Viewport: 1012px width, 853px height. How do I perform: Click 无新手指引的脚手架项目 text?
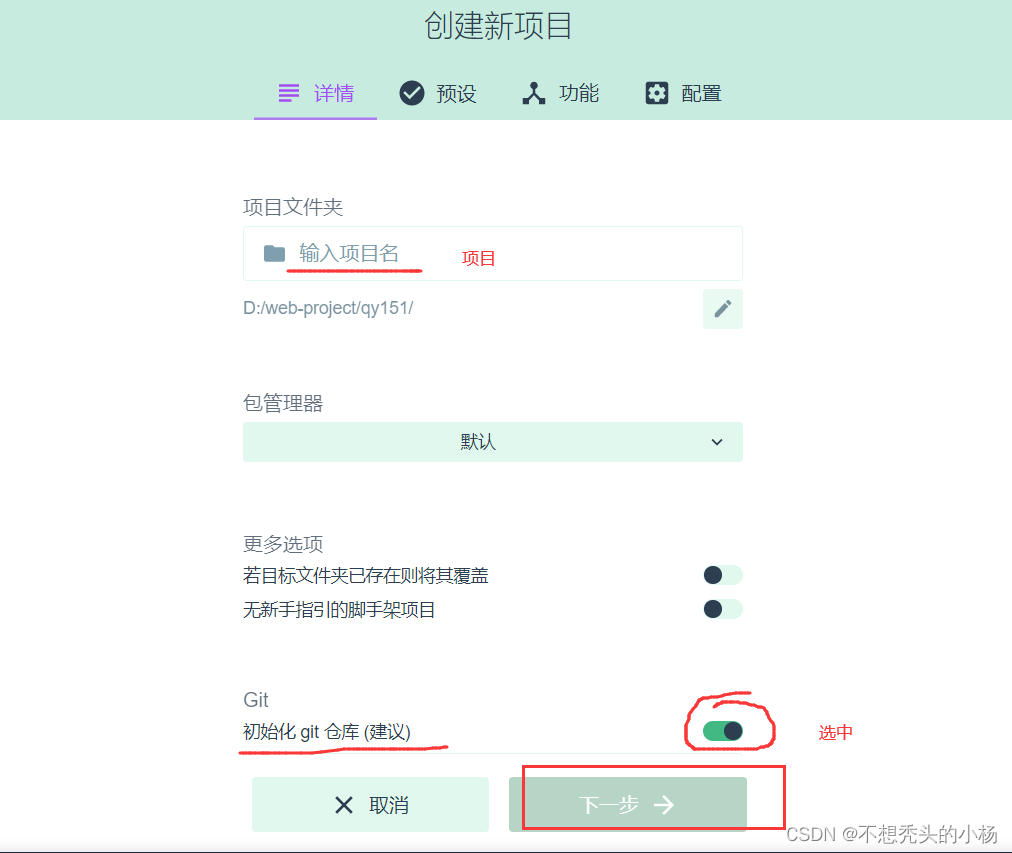point(339,609)
